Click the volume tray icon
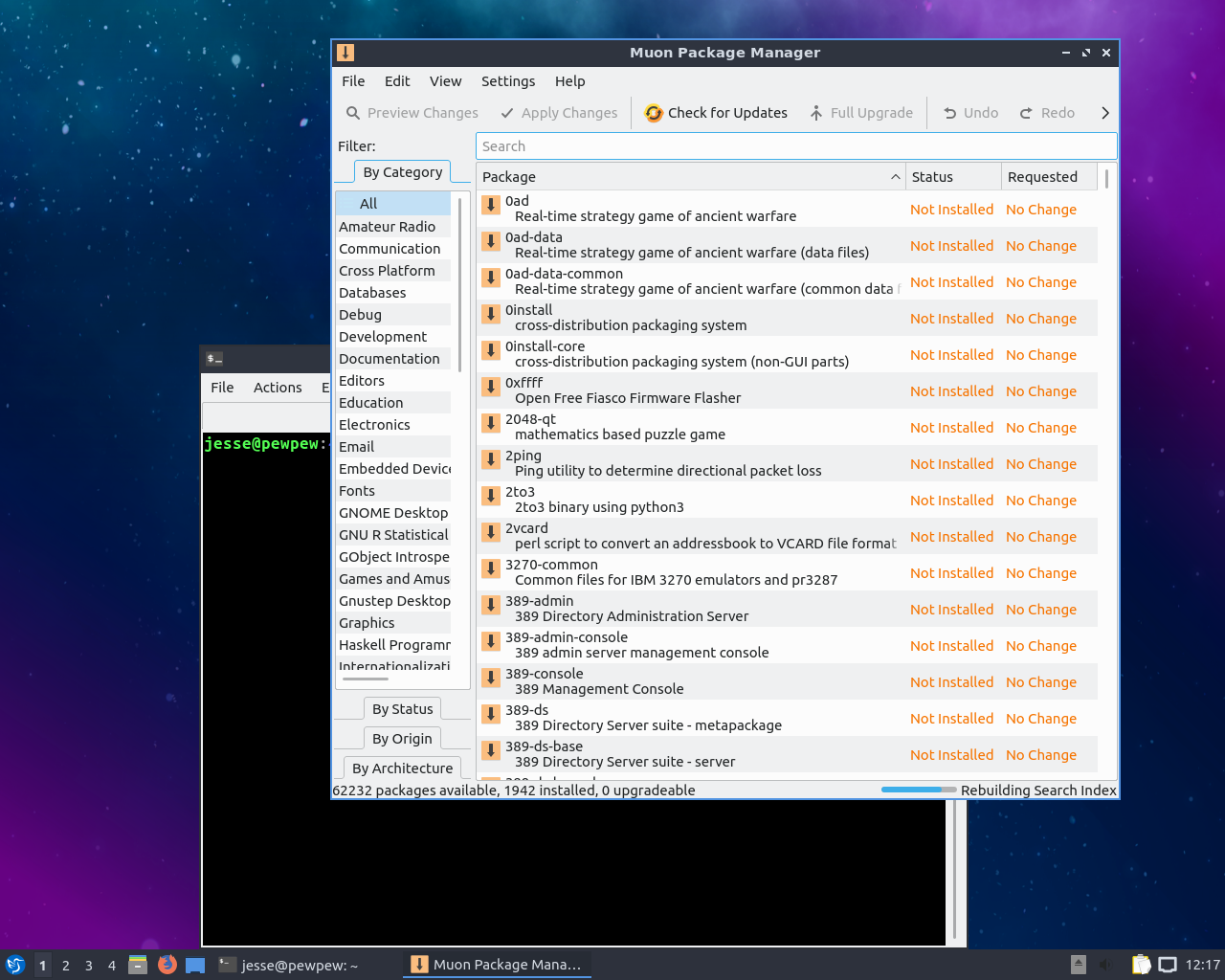The height and width of the screenshot is (980, 1225). click(1106, 965)
